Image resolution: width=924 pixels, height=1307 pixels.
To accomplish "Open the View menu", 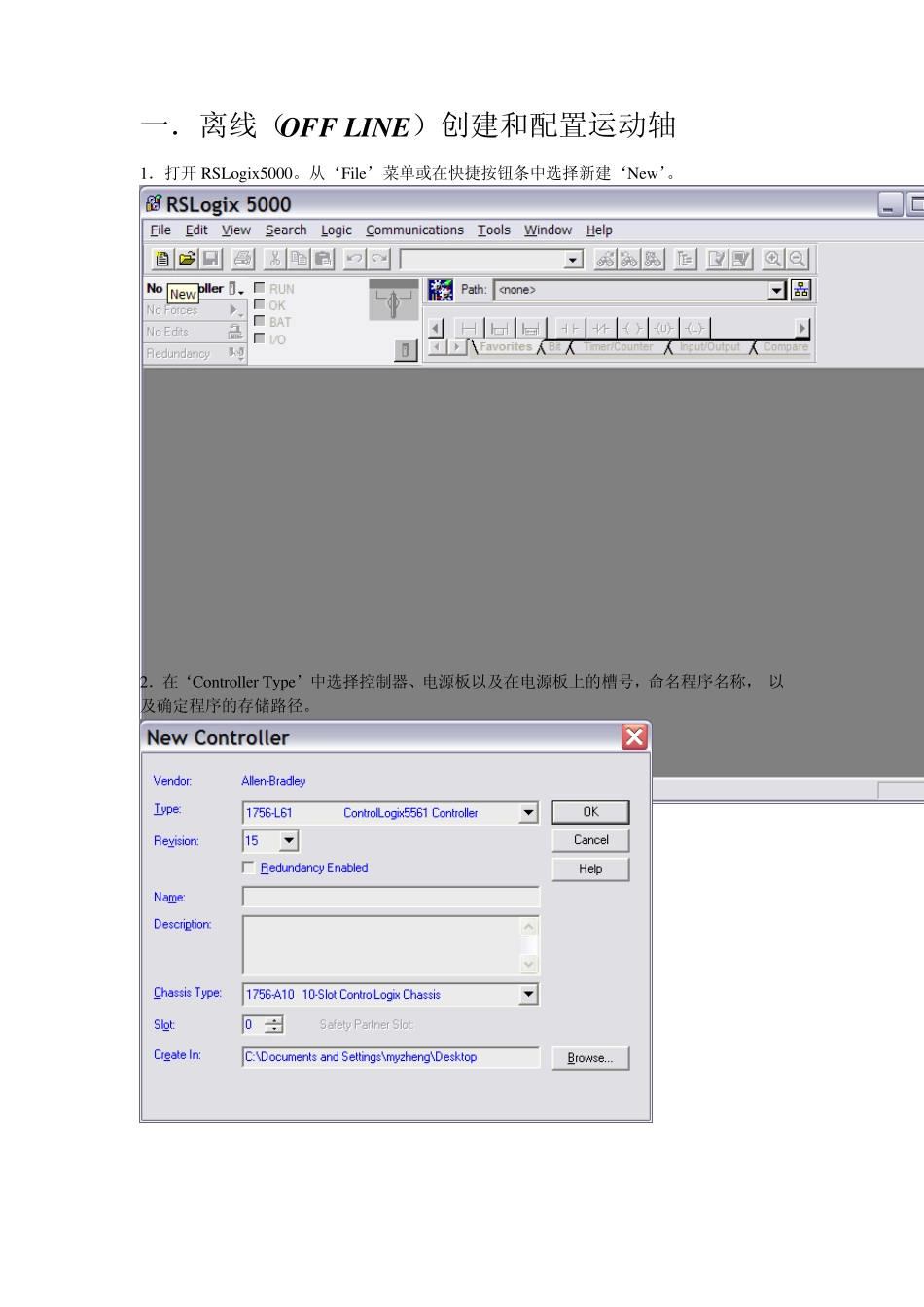I will tap(236, 230).
